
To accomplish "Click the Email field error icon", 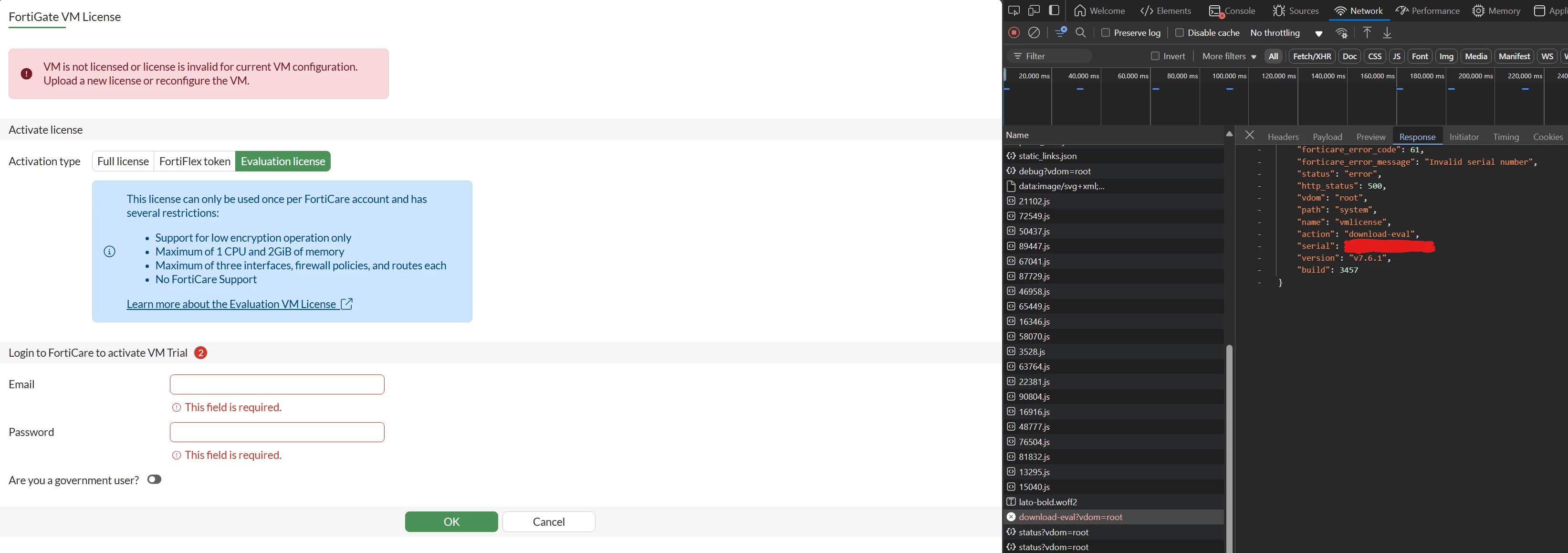I will [x=177, y=407].
